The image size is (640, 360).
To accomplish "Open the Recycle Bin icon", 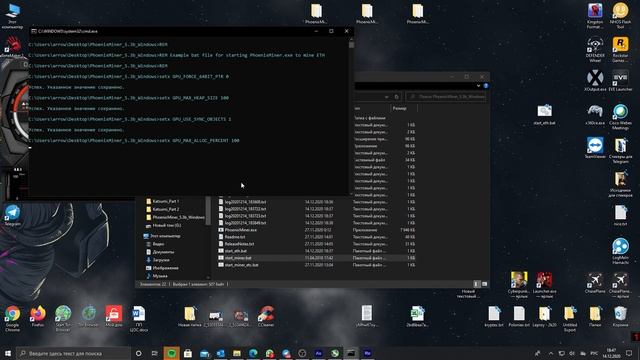I will point(620,317).
